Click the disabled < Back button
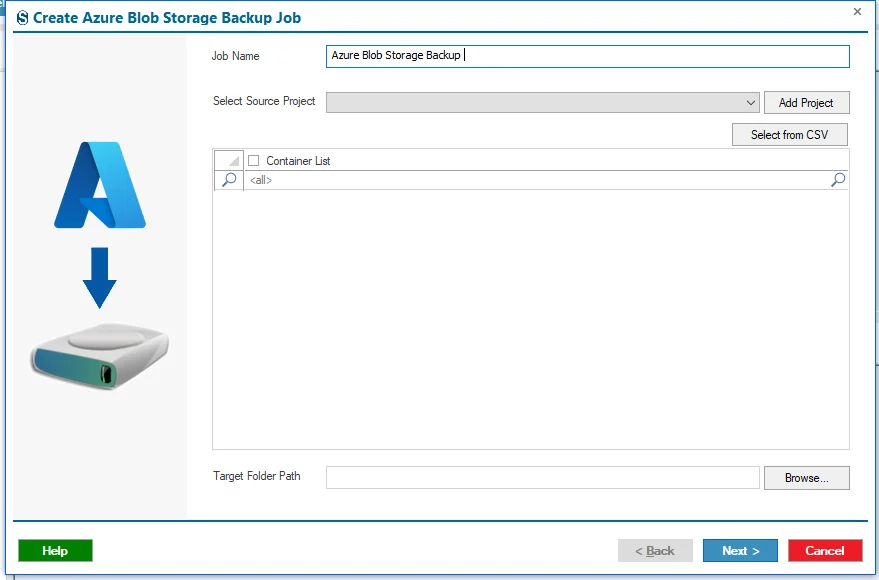Viewport: 879px width, 580px height. click(x=655, y=550)
